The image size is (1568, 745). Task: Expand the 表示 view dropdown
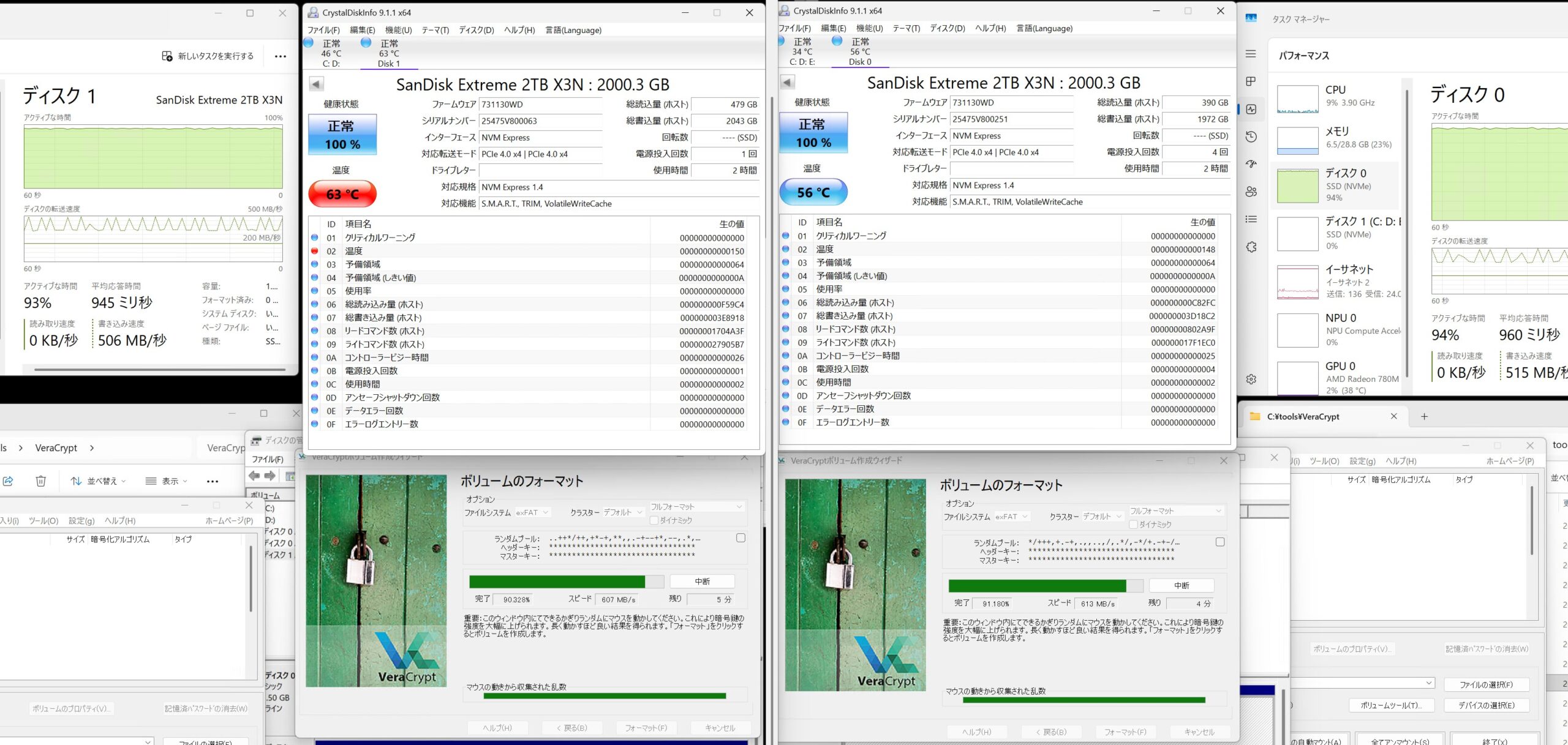[x=167, y=481]
